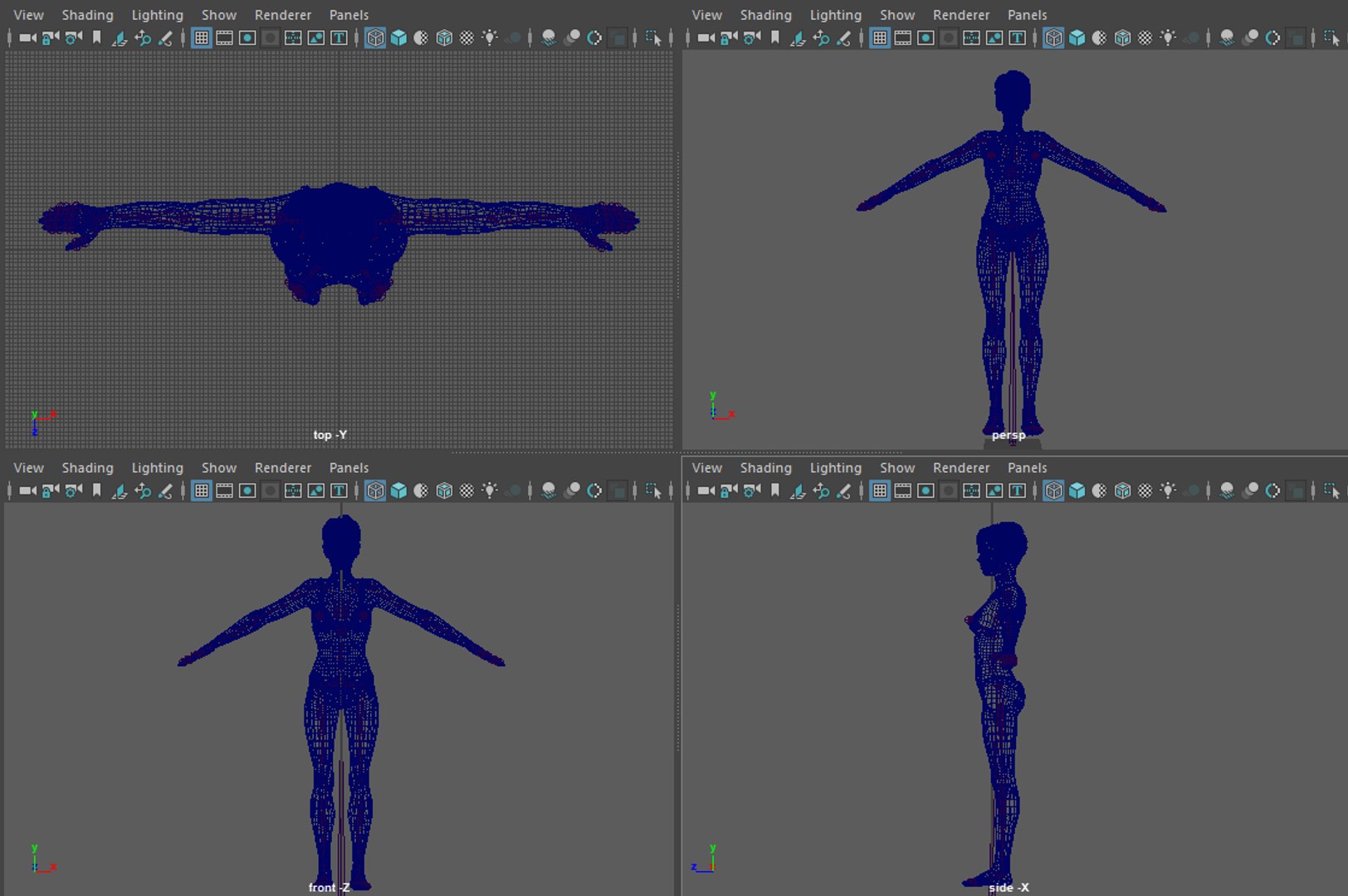Viewport: 1348px width, 896px height.
Task: Toggle Field Chart in front view panel
Action: click(x=293, y=491)
